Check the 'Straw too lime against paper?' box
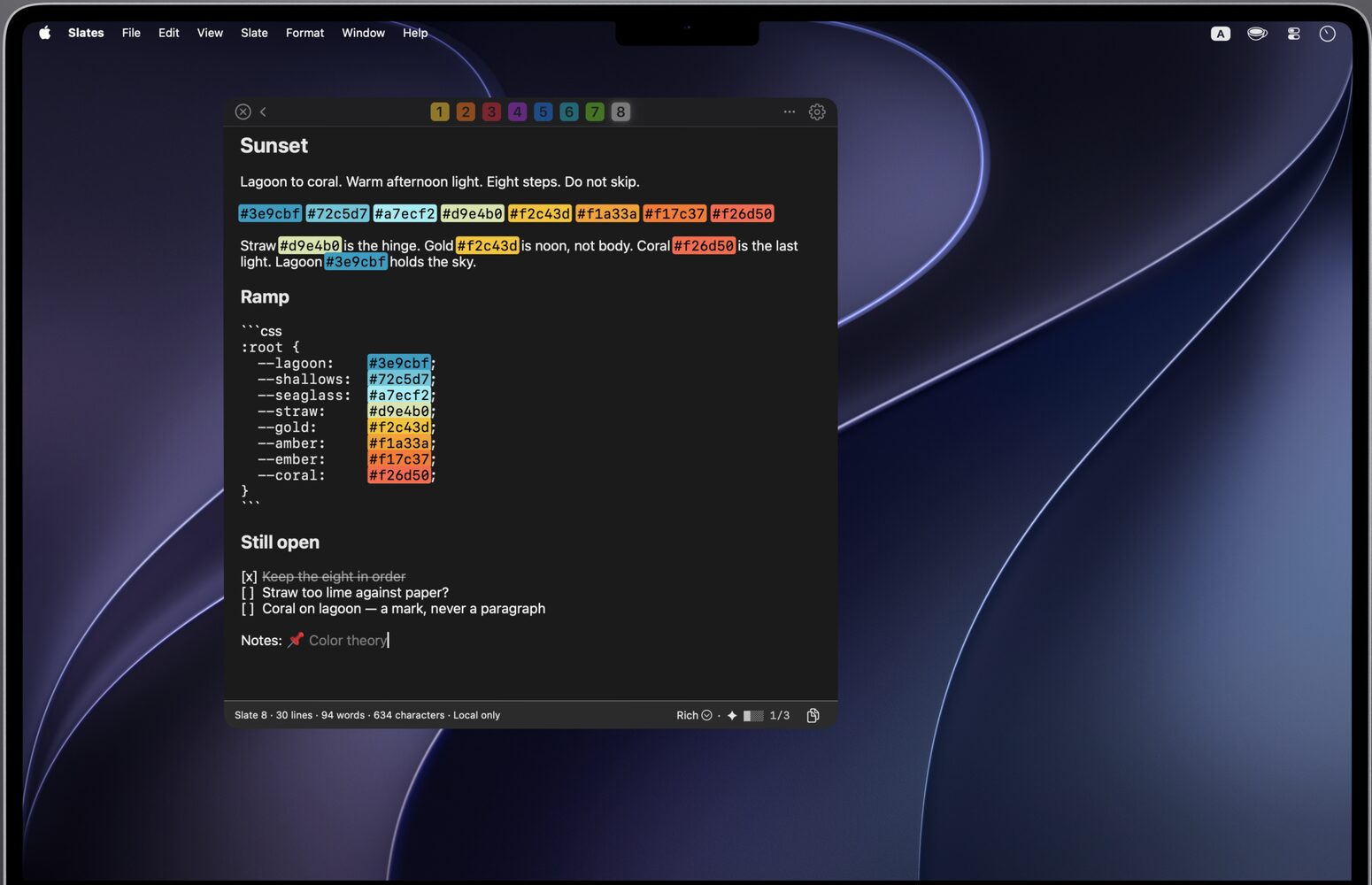The height and width of the screenshot is (885, 1372). [x=248, y=593]
